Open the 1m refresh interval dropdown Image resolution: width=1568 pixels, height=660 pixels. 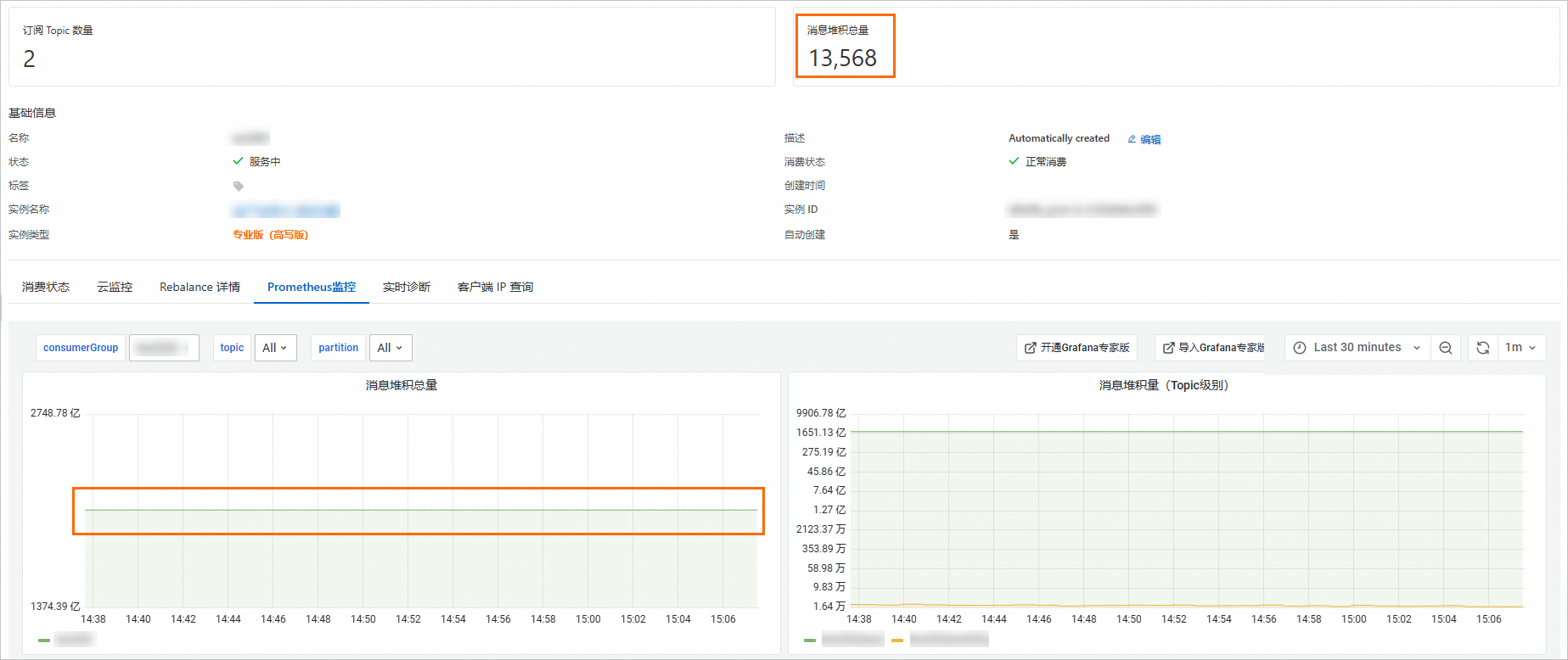[1520, 348]
